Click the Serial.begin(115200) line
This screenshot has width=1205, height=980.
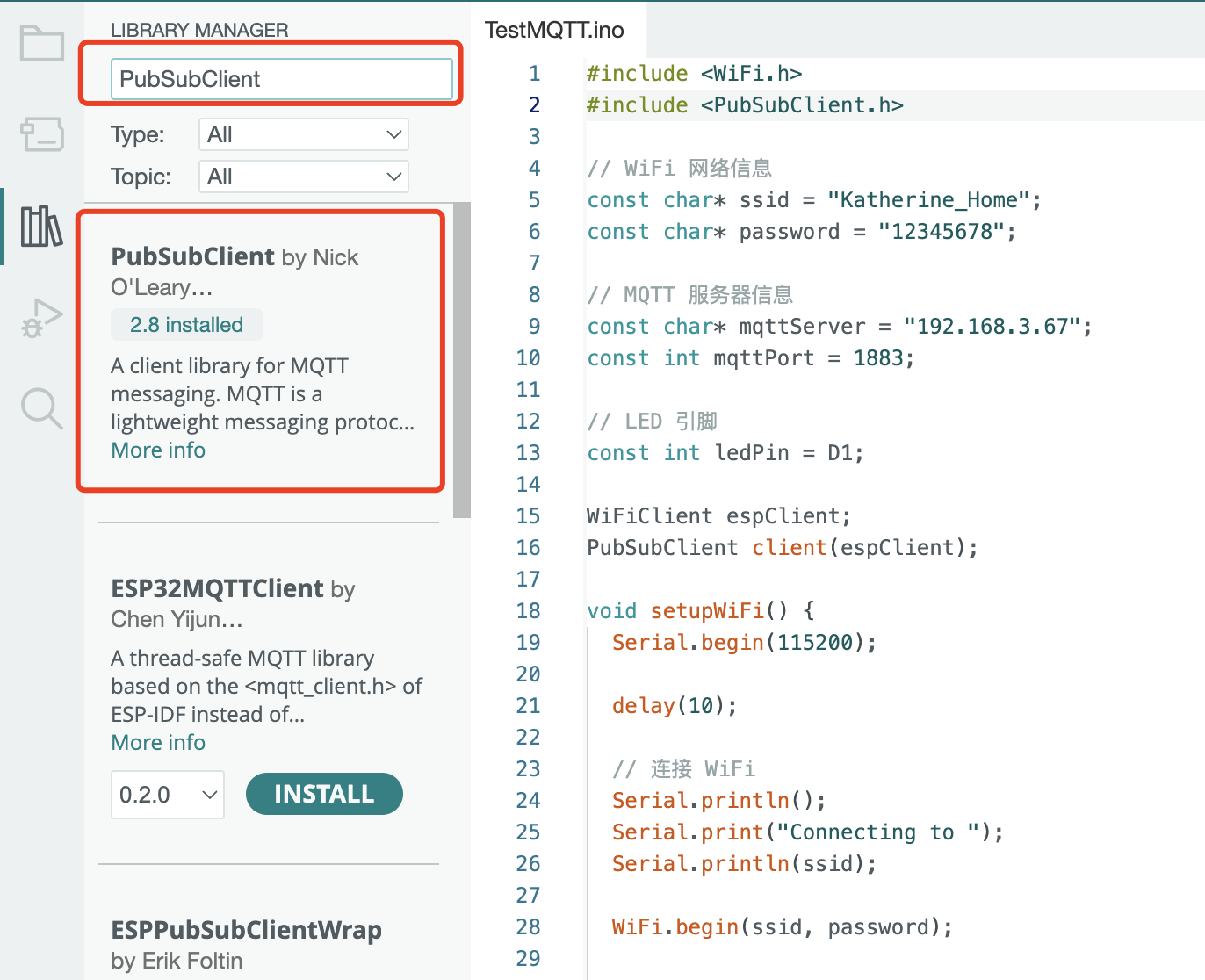click(x=744, y=643)
